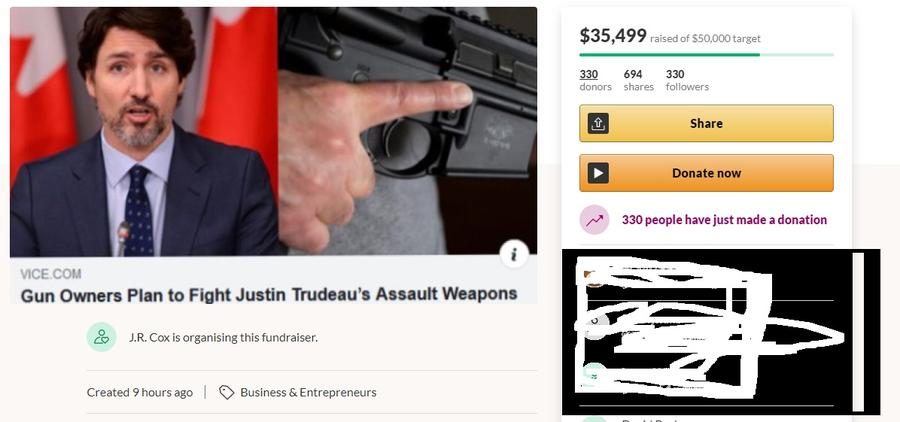Click the fundraising progress bar
Viewport: 900px width, 422px height.
point(706,55)
